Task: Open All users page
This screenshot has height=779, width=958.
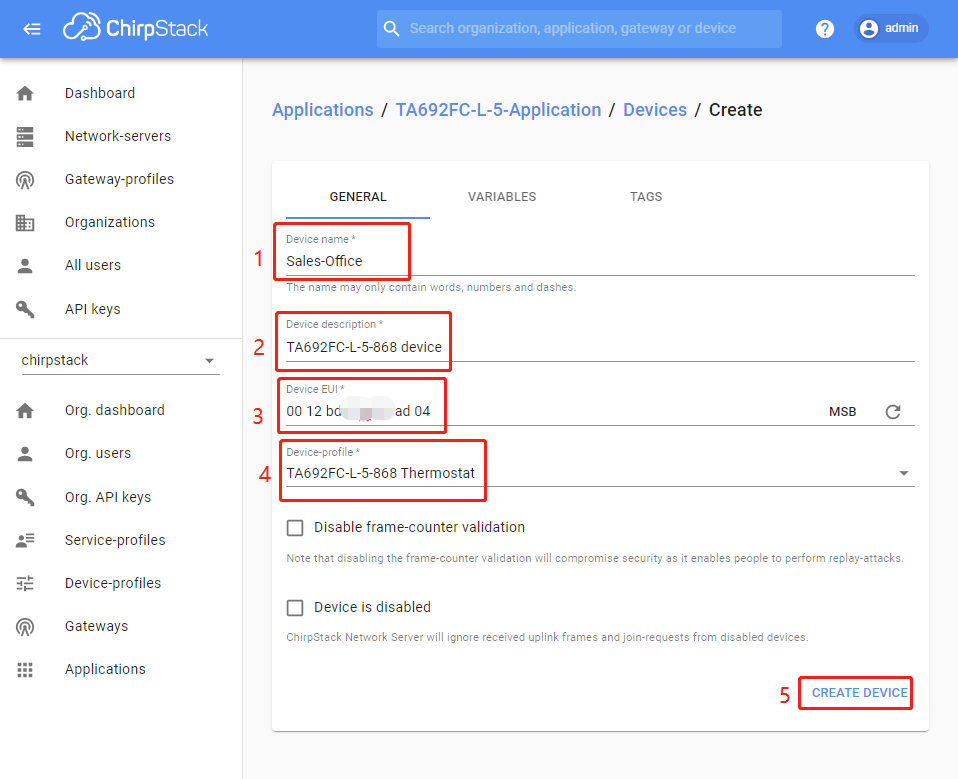Action: click(93, 265)
